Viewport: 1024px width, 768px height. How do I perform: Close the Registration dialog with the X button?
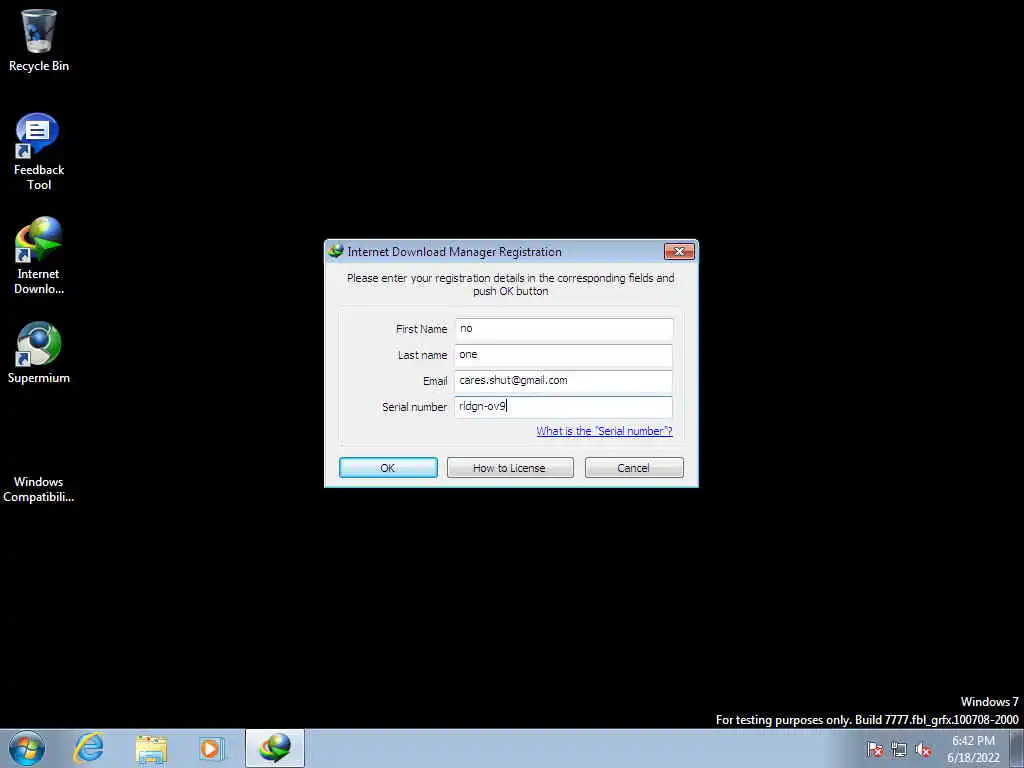[679, 251]
